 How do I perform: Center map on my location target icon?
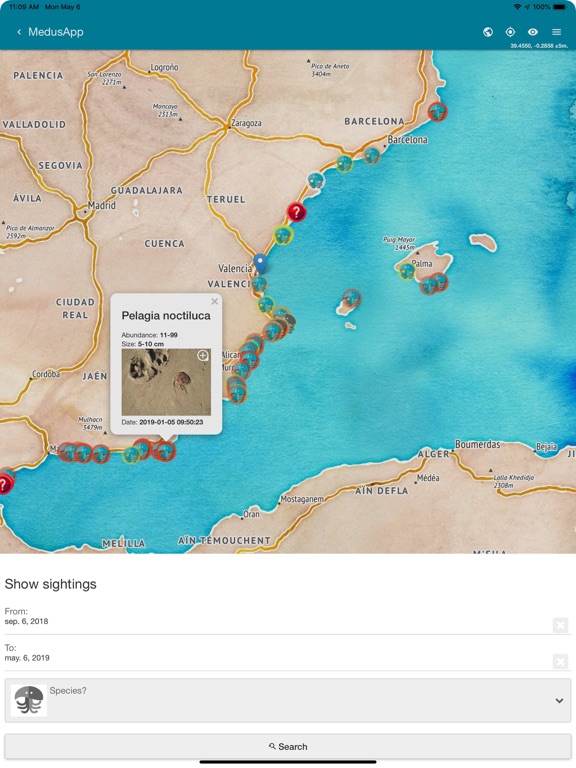point(510,32)
